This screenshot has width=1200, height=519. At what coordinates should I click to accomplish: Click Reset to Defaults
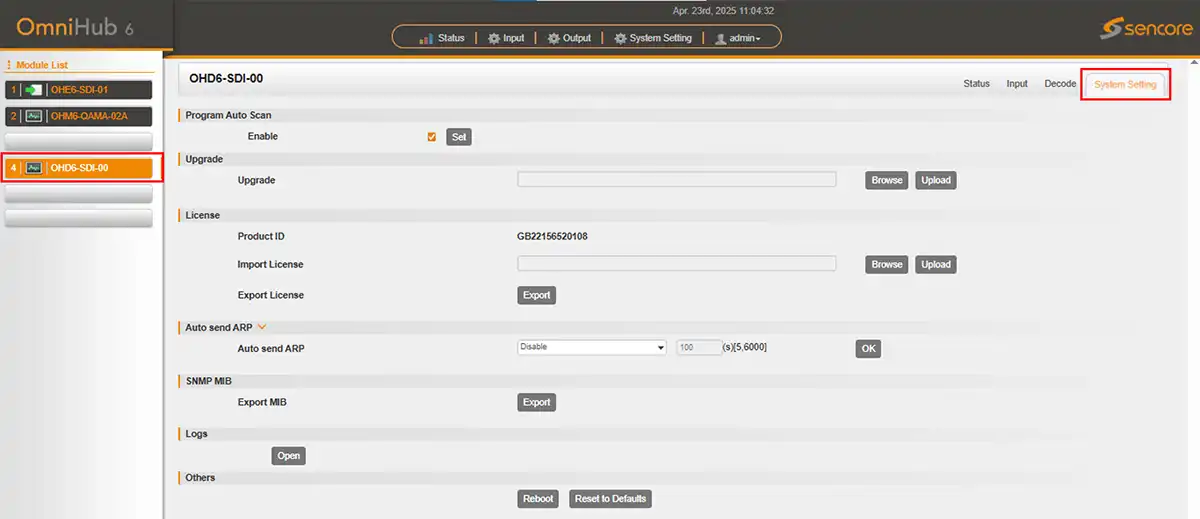pos(610,499)
